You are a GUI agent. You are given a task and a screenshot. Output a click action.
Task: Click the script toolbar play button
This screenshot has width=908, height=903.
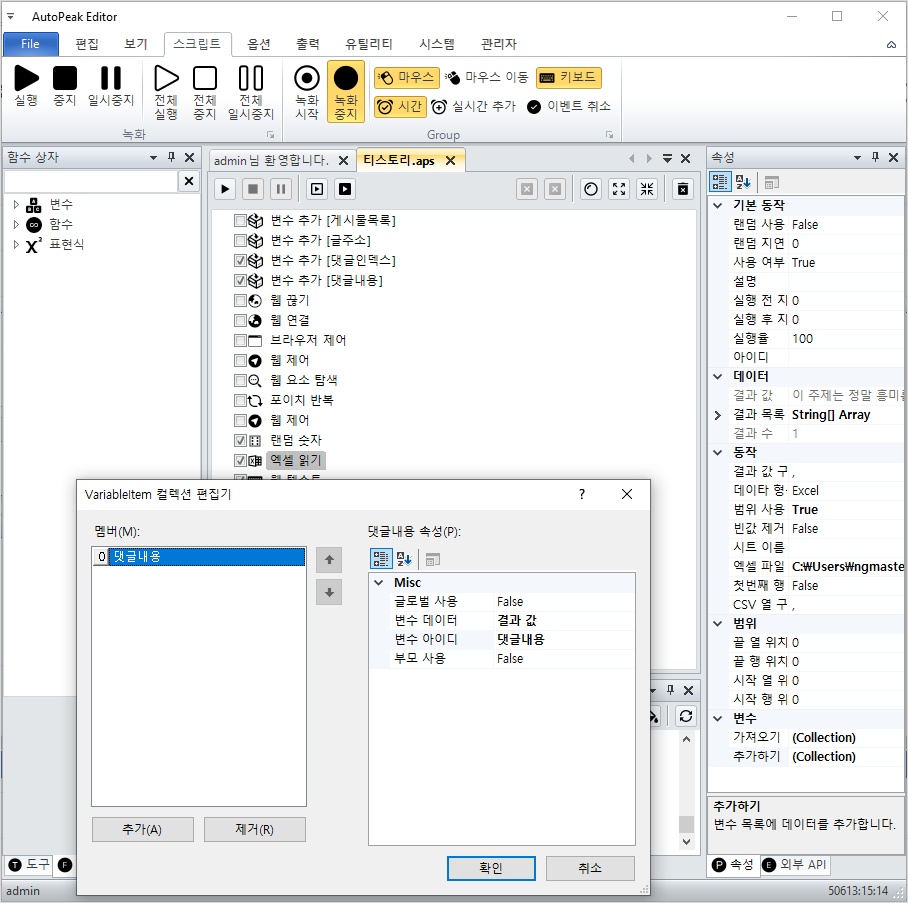[x=225, y=189]
